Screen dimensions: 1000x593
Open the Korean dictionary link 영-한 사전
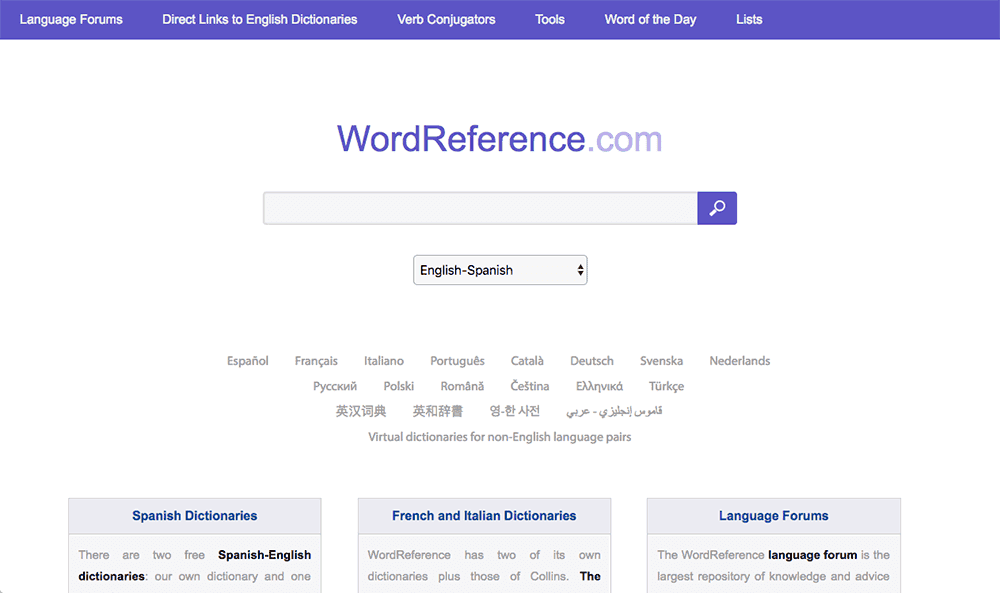click(x=515, y=411)
